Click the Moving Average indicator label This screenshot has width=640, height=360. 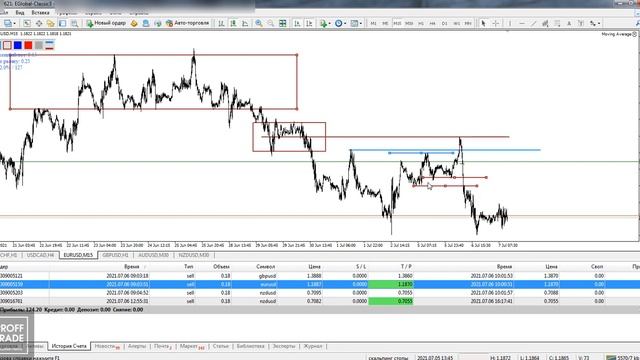616,34
